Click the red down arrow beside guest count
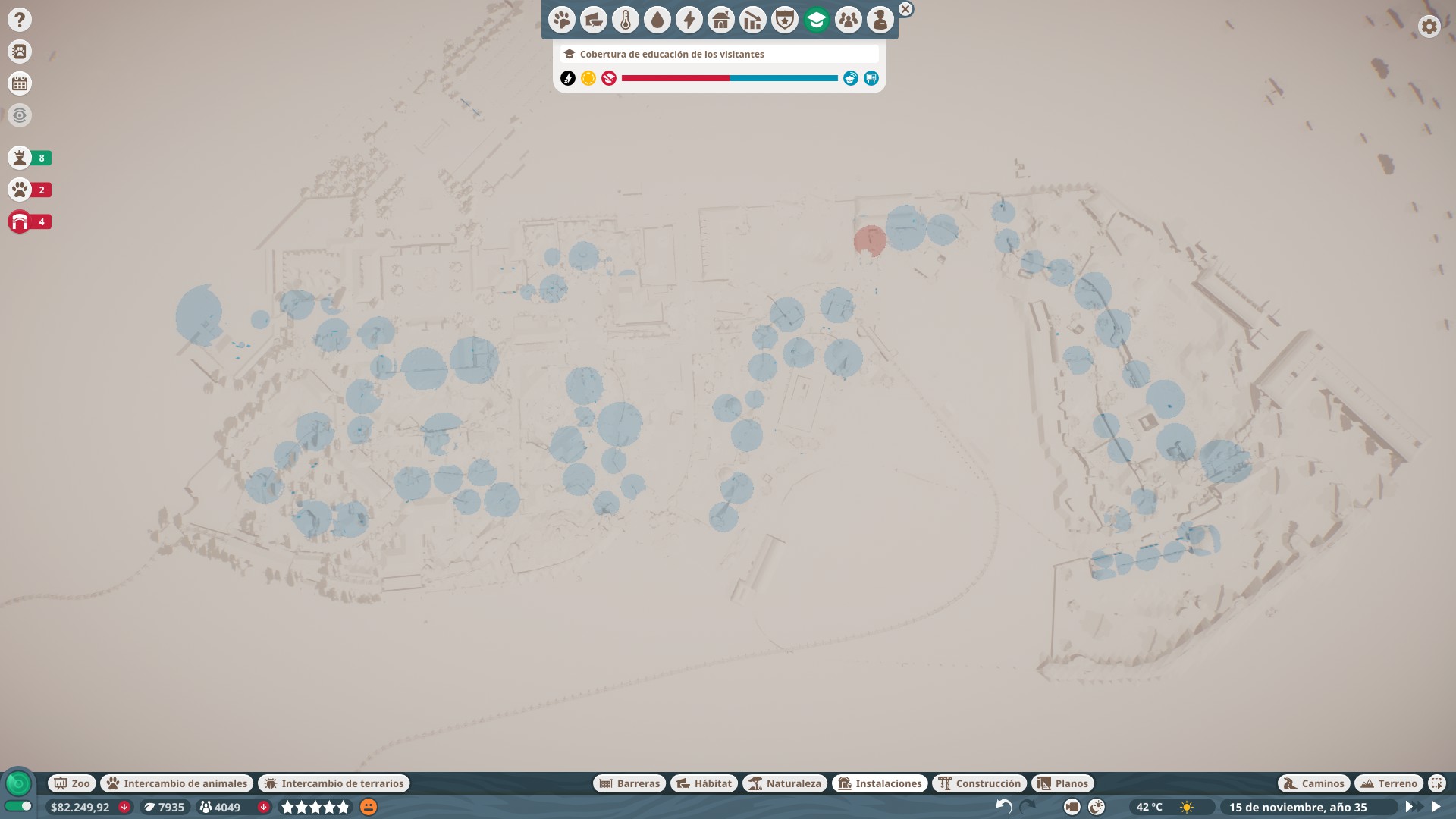 (x=264, y=807)
